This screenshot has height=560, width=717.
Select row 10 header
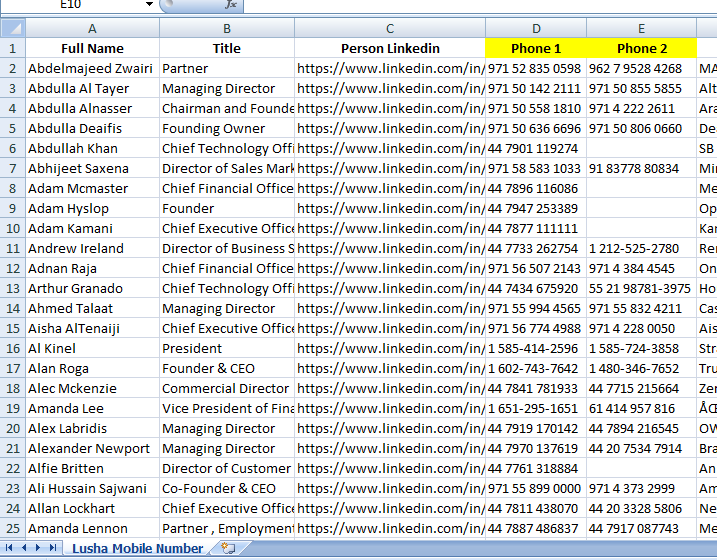pos(12,228)
